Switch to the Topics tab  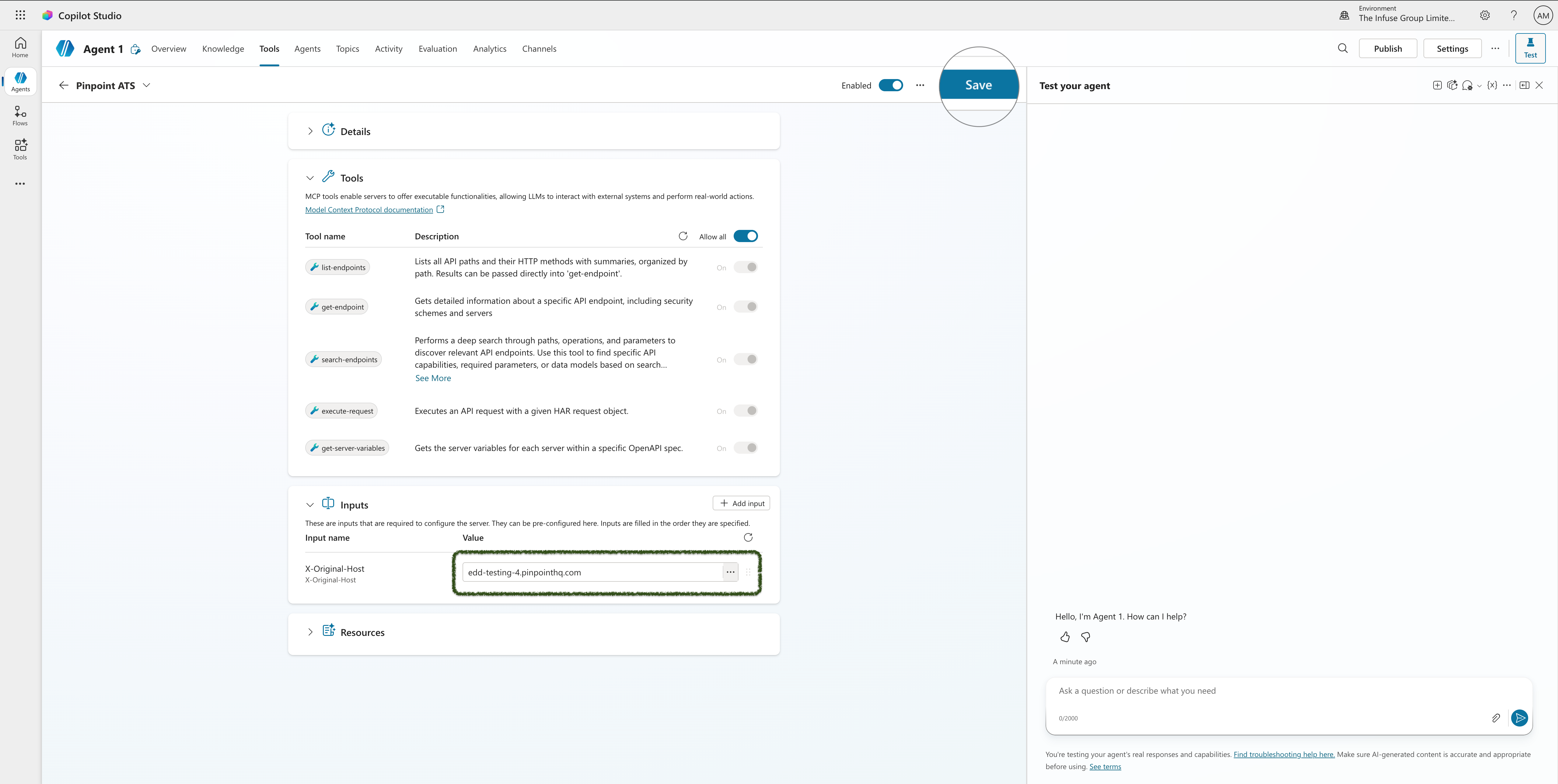point(348,49)
